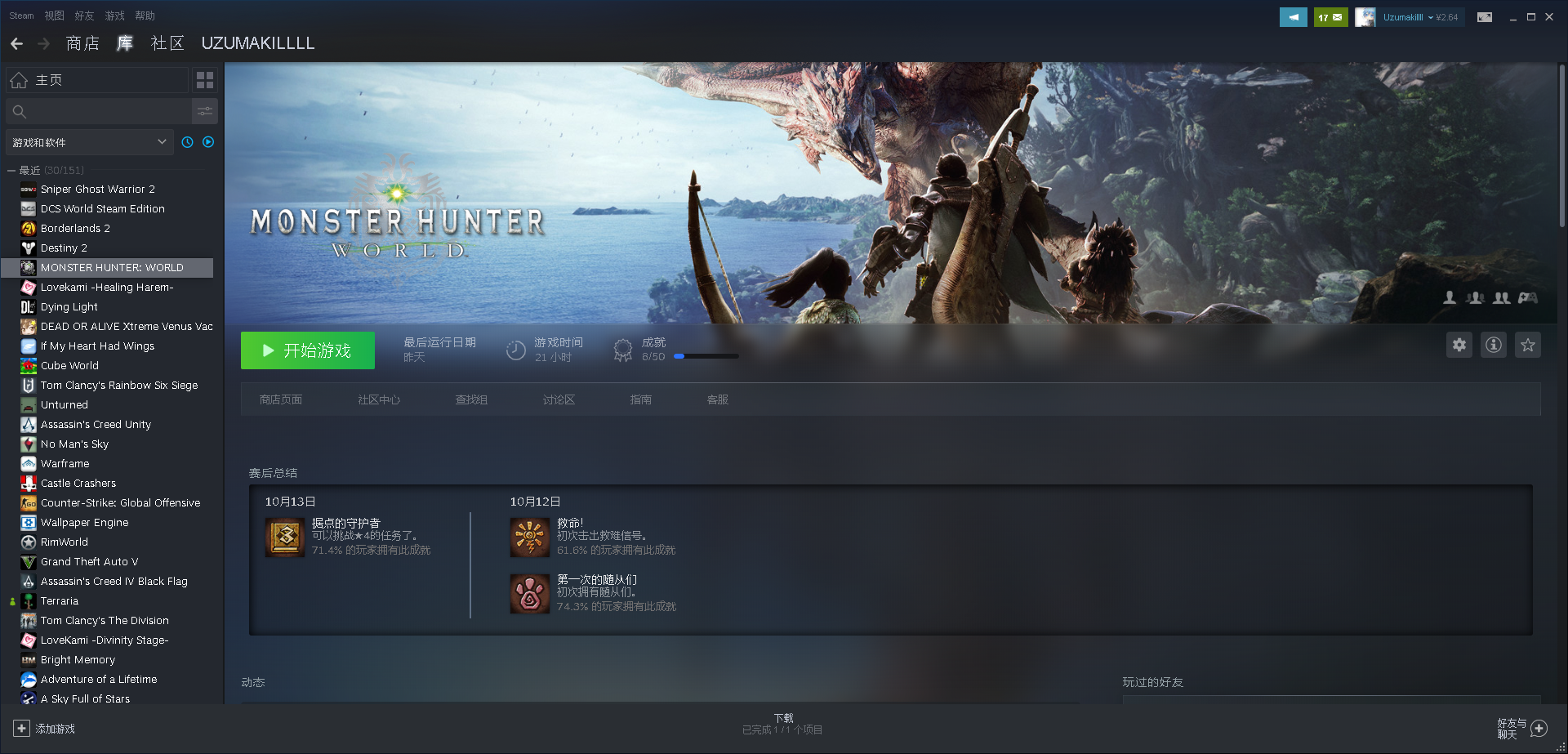Go to the 社区 tab
Screen dimensions: 1568x754
(167, 43)
